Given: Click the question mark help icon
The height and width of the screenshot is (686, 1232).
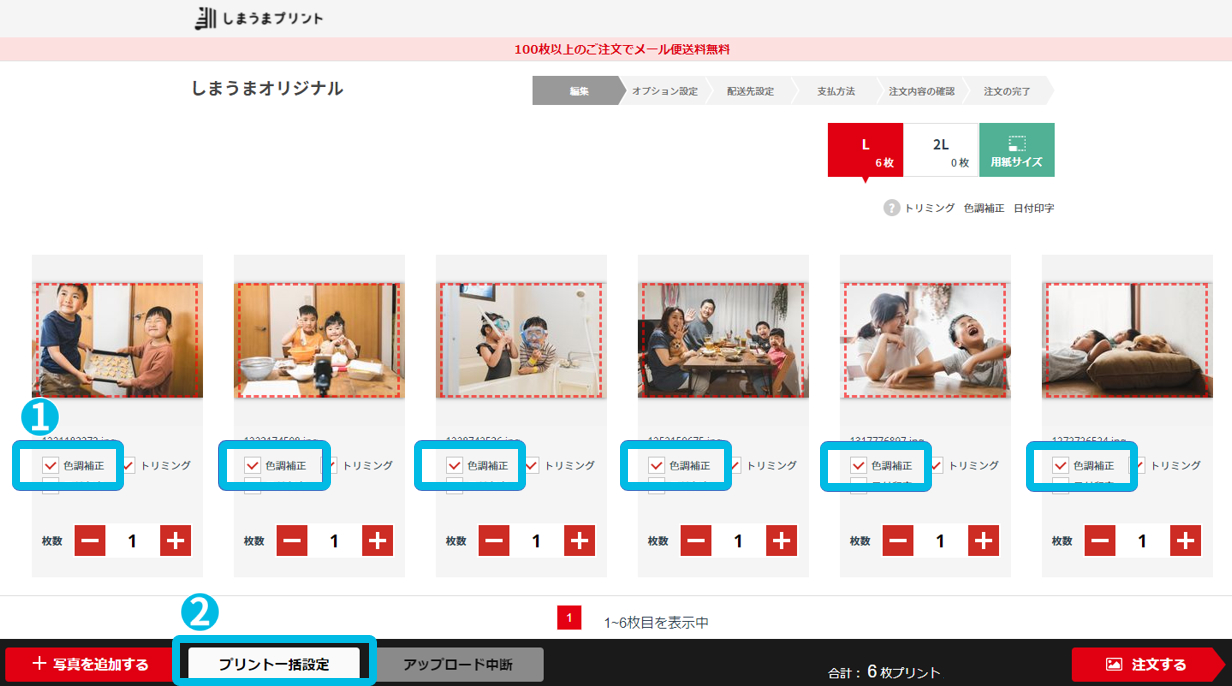Looking at the screenshot, I should click(x=891, y=208).
